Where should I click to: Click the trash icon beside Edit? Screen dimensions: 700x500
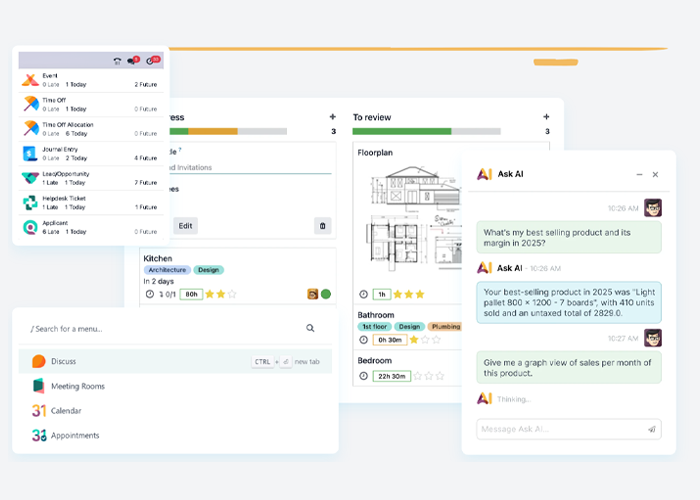[x=322, y=226]
